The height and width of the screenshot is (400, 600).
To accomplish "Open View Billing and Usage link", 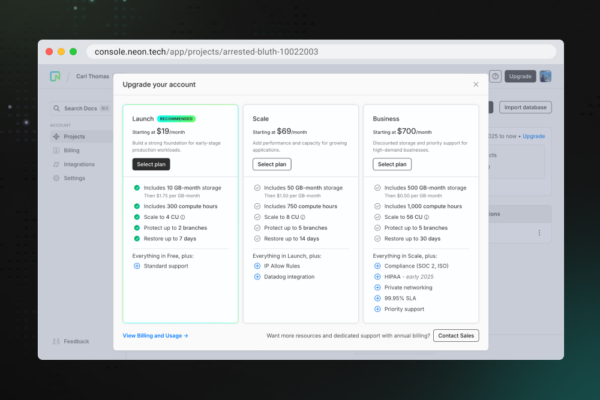I will [x=155, y=336].
